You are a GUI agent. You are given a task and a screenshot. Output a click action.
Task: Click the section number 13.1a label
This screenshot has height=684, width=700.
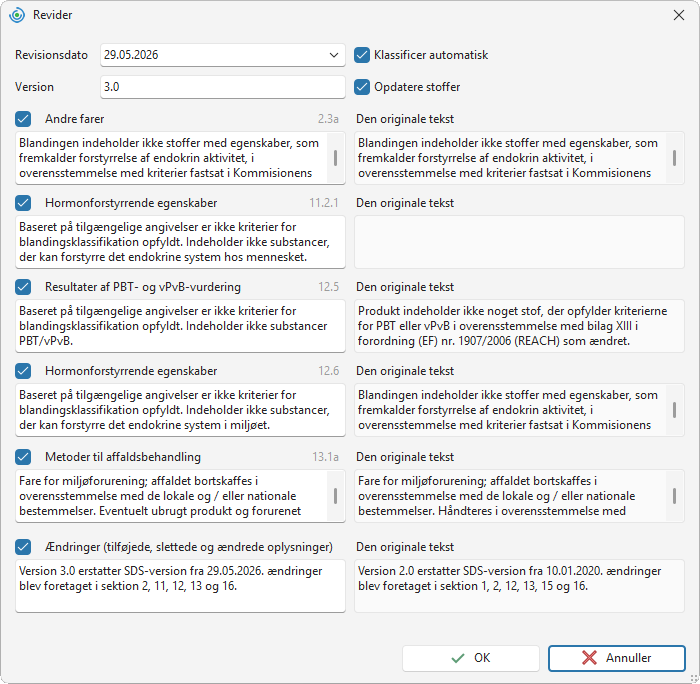click(x=325, y=457)
